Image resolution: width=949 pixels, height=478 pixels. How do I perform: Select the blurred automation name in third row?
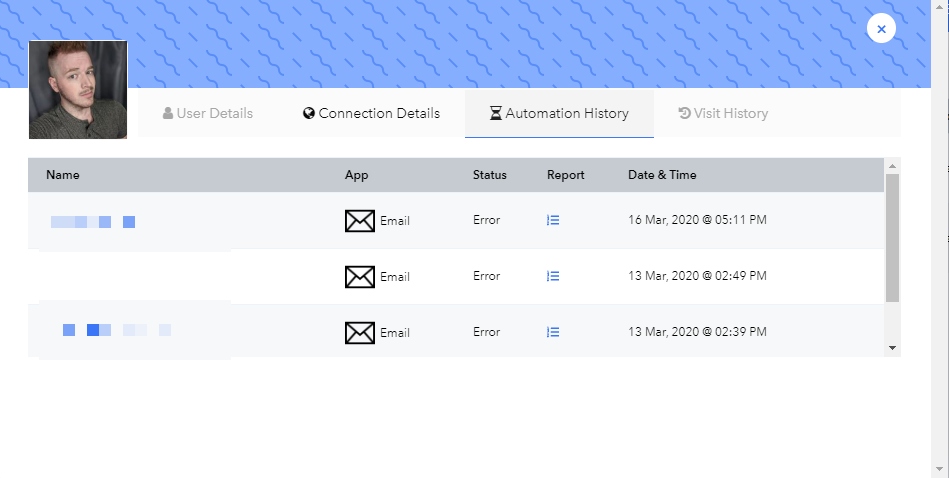(117, 330)
